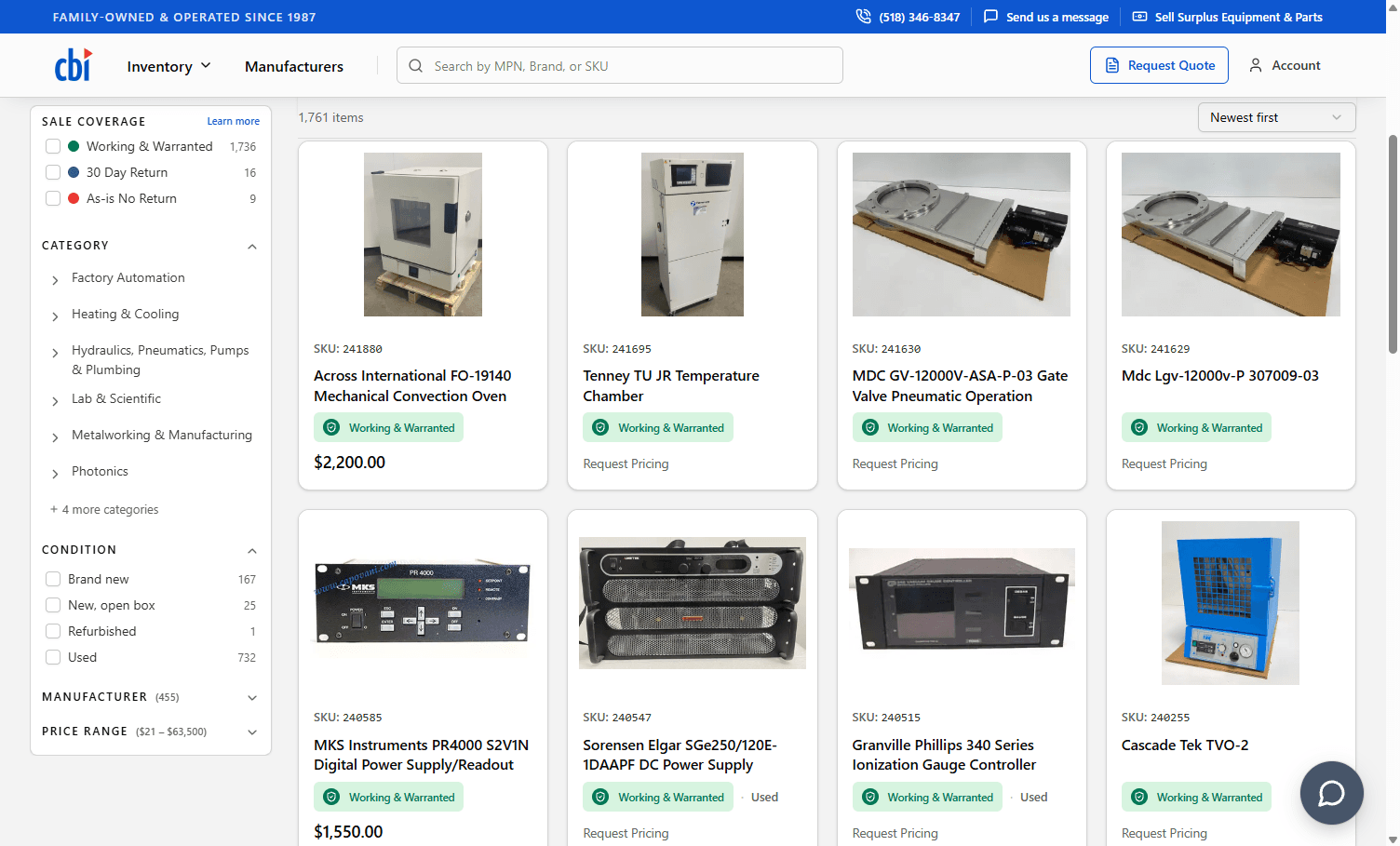Click Learn more about sale coverage
Image resolution: width=1400 pixels, height=846 pixels.
(x=233, y=121)
